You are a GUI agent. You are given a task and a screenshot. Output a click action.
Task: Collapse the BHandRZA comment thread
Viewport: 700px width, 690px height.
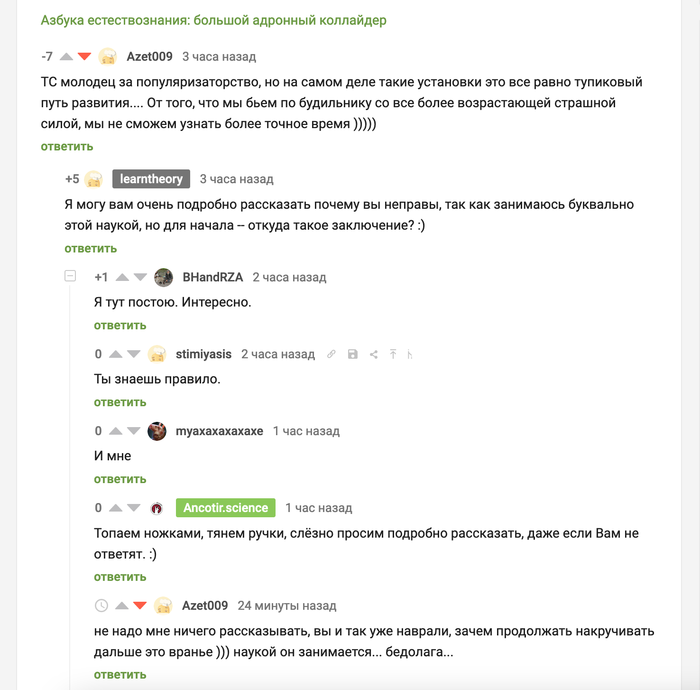(x=70, y=277)
